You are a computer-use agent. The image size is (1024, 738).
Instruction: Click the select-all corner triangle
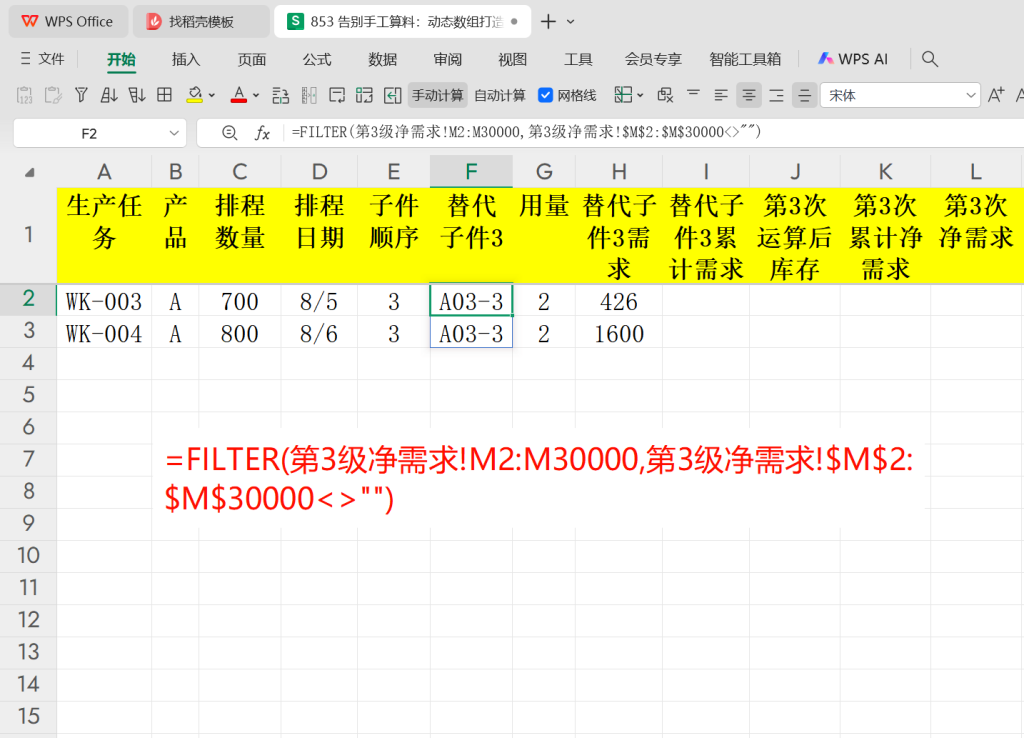pyautogui.click(x=29, y=172)
